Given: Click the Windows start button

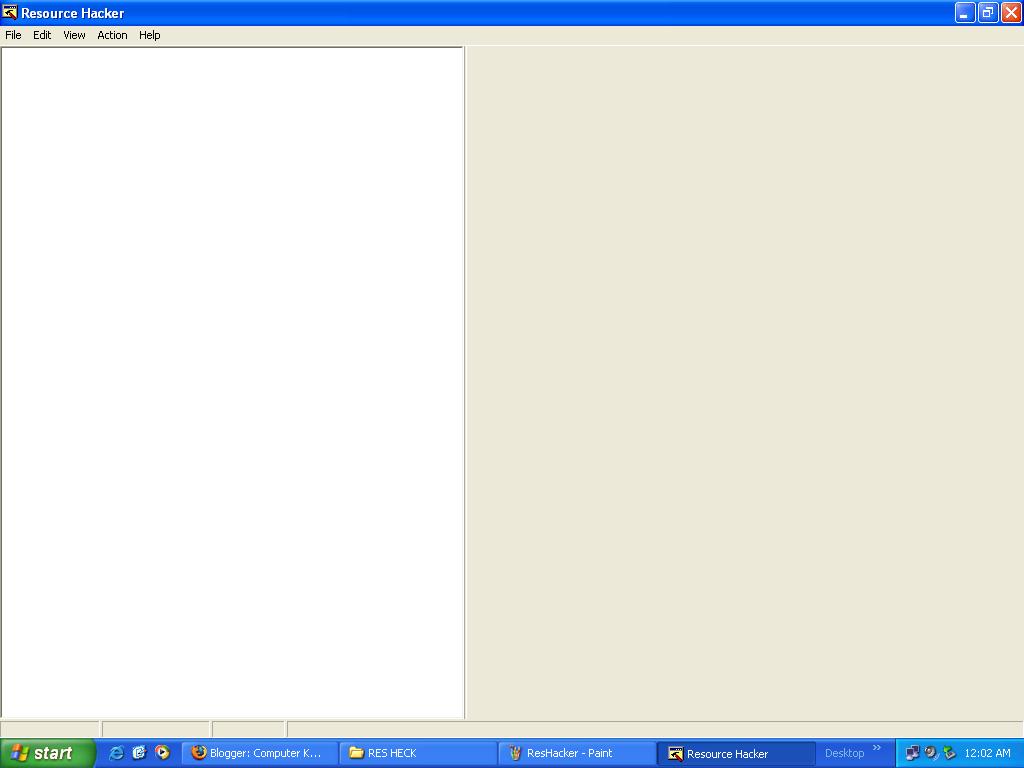Looking at the screenshot, I should click(48, 753).
